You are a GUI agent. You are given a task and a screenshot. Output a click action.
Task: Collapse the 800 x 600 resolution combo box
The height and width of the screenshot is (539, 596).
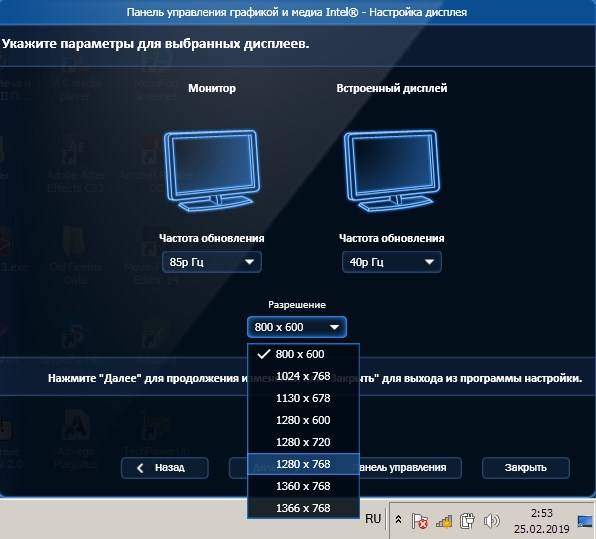(x=297, y=327)
